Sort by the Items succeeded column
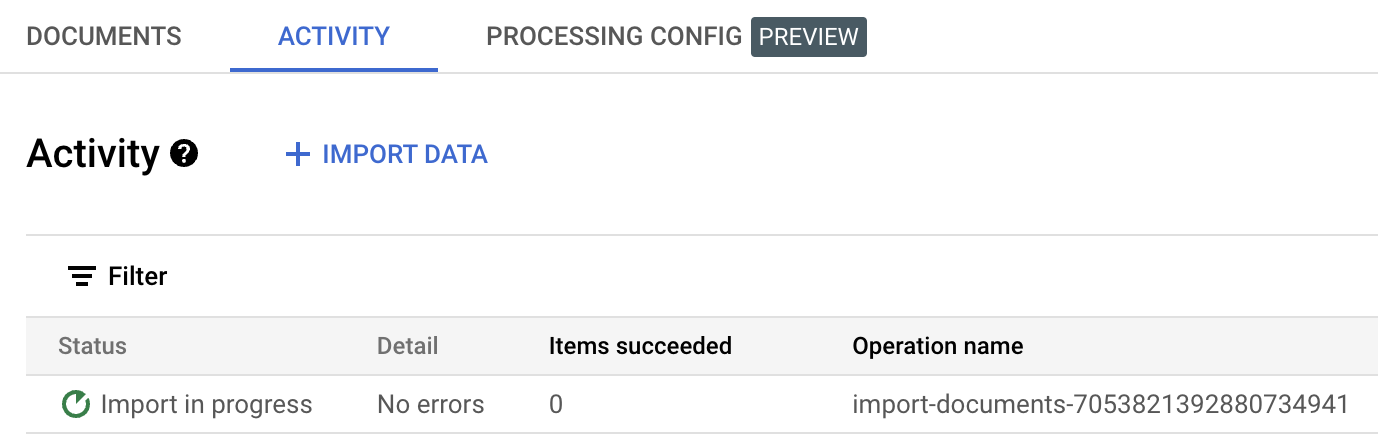This screenshot has width=1378, height=448. [x=640, y=346]
